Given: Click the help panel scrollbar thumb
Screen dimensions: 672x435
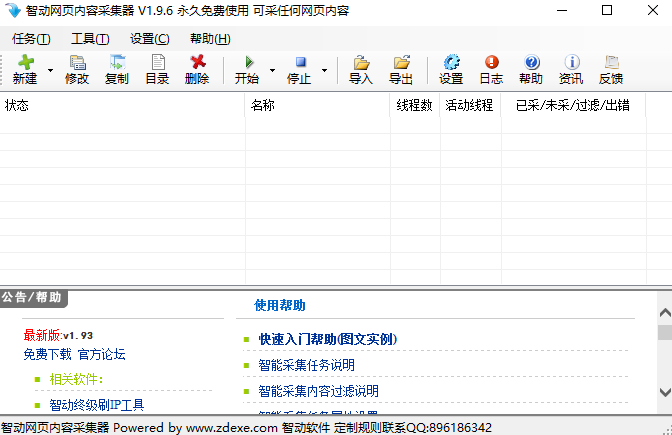Looking at the screenshot, I should pyautogui.click(x=665, y=333).
